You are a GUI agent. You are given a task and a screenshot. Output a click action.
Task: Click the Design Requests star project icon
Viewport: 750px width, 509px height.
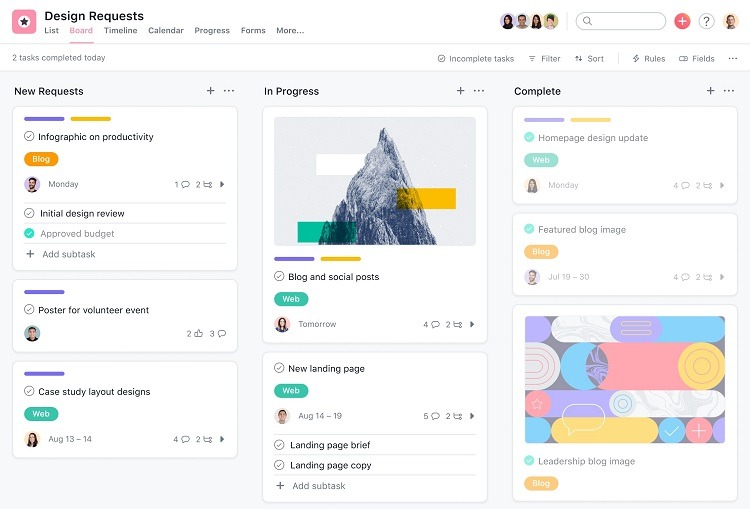(x=24, y=21)
